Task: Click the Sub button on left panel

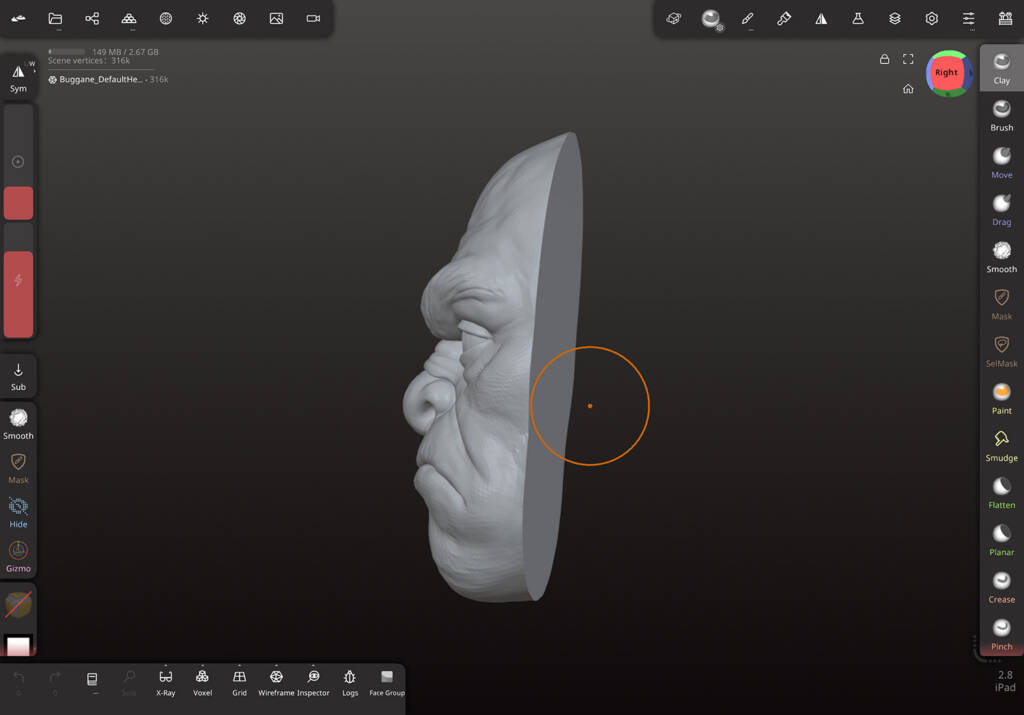Action: tap(18, 377)
